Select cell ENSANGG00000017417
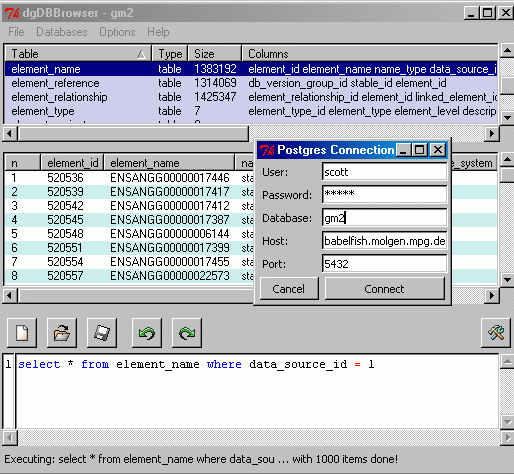This screenshot has width=514, height=474. click(170, 192)
